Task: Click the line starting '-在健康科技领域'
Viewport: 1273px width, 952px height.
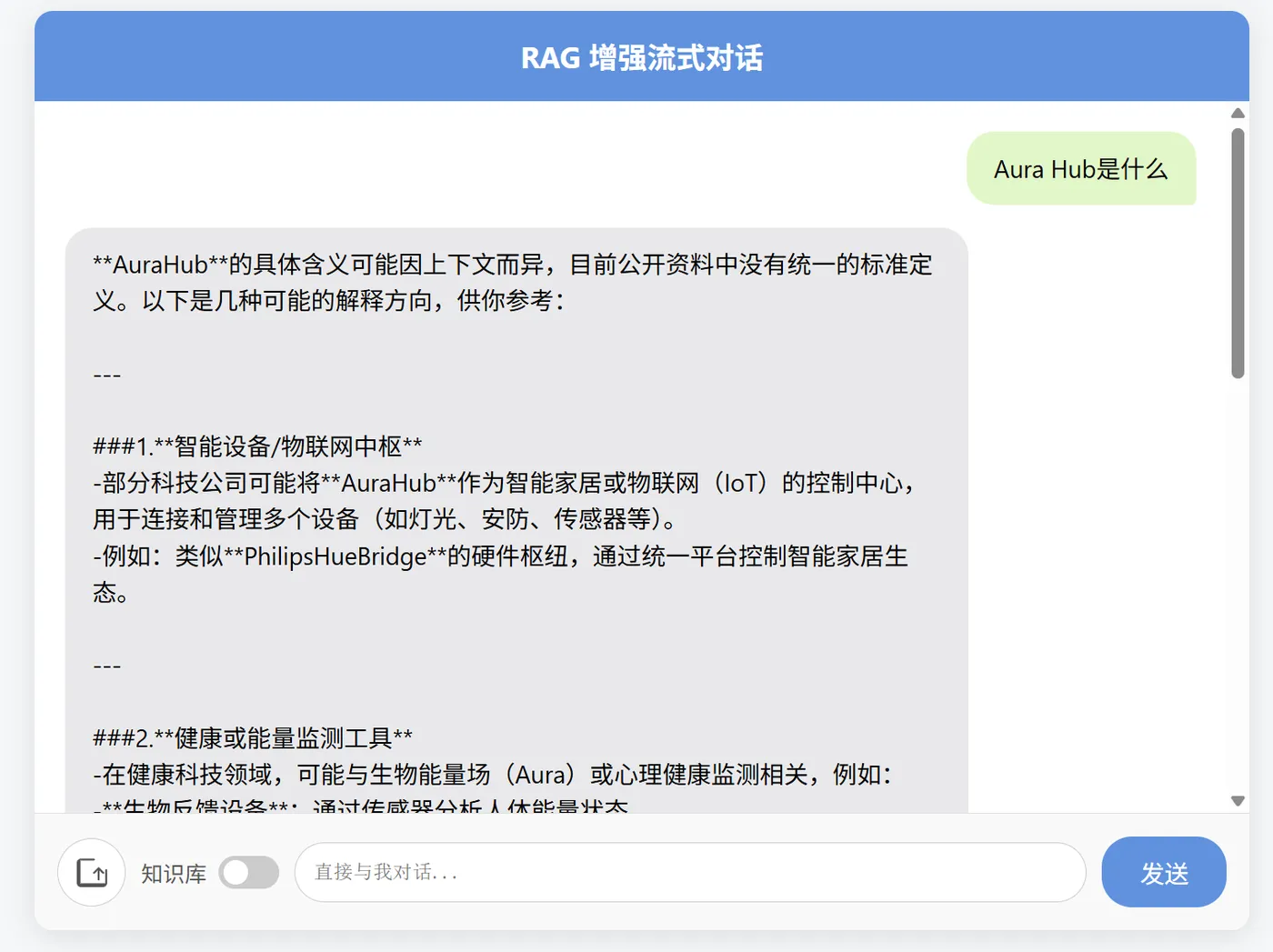Action: pyautogui.click(x=493, y=774)
